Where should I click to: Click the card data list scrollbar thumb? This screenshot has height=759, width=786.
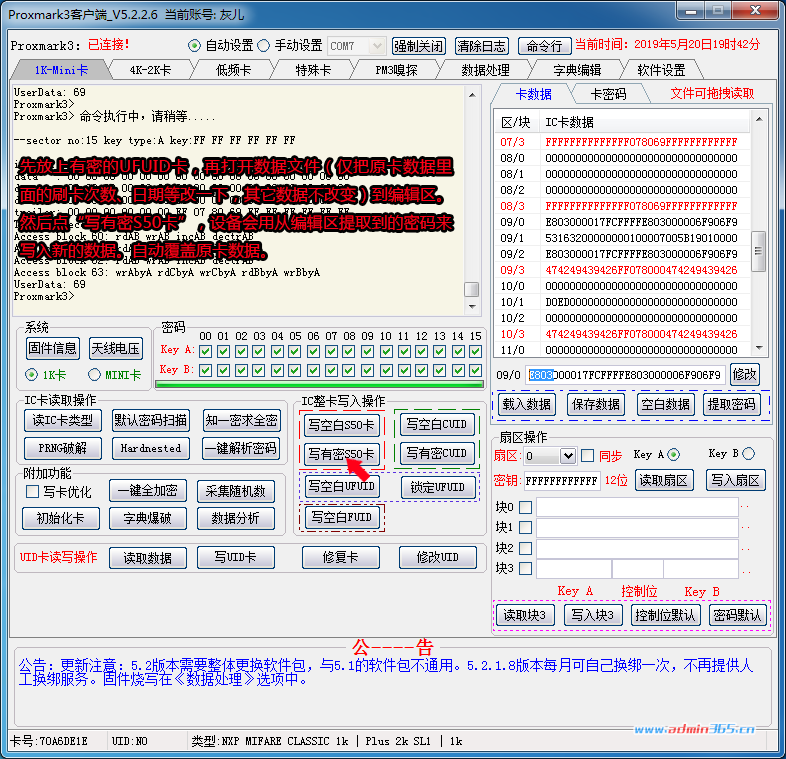click(758, 251)
